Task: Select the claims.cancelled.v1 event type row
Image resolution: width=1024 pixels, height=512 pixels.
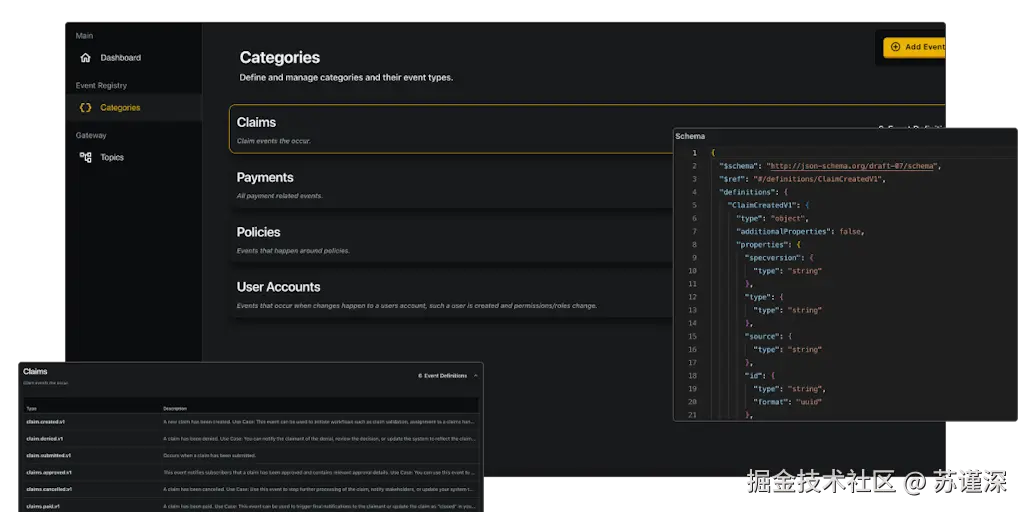Action: point(251,489)
